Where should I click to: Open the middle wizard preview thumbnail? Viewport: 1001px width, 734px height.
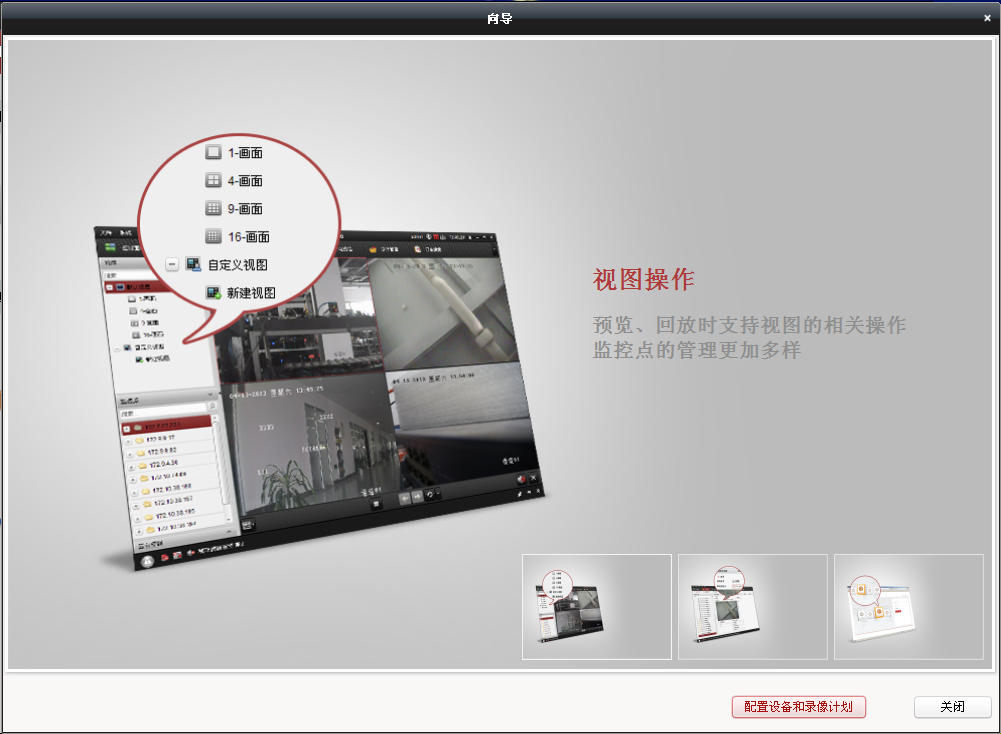(x=753, y=606)
